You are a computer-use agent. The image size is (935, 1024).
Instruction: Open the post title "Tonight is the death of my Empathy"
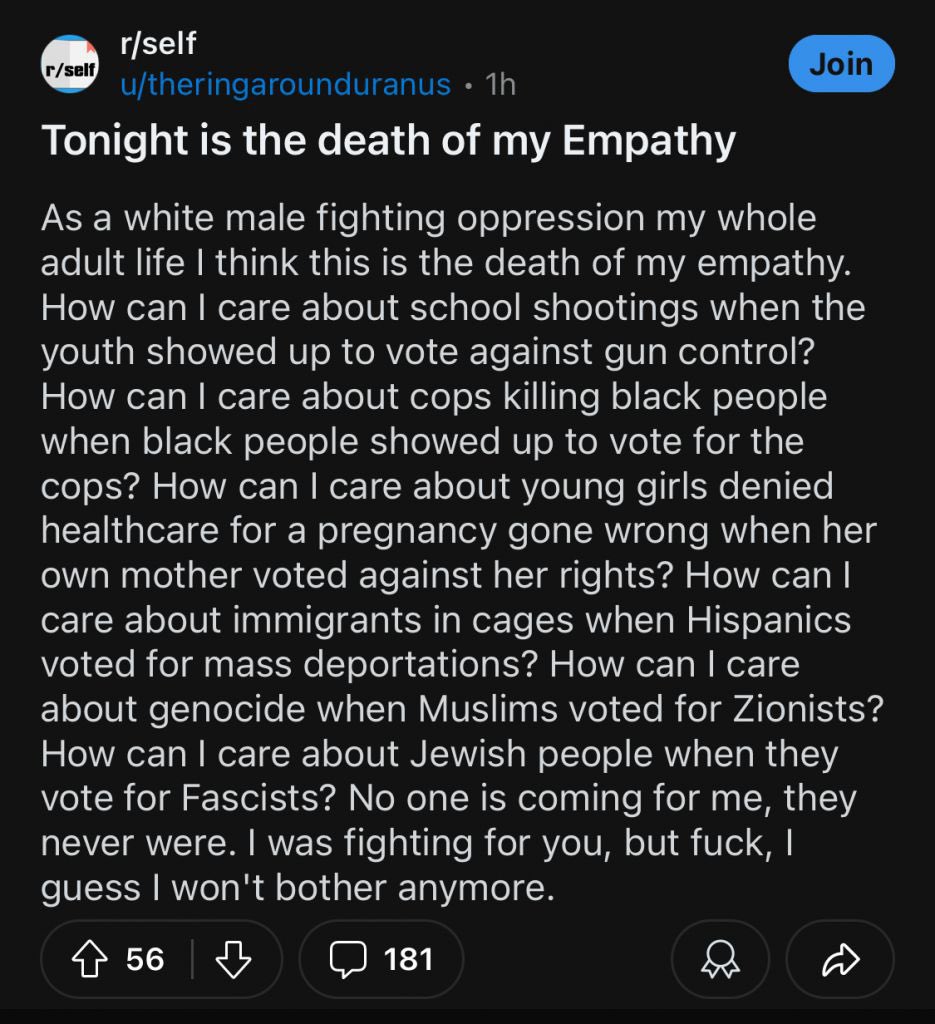coord(388,142)
